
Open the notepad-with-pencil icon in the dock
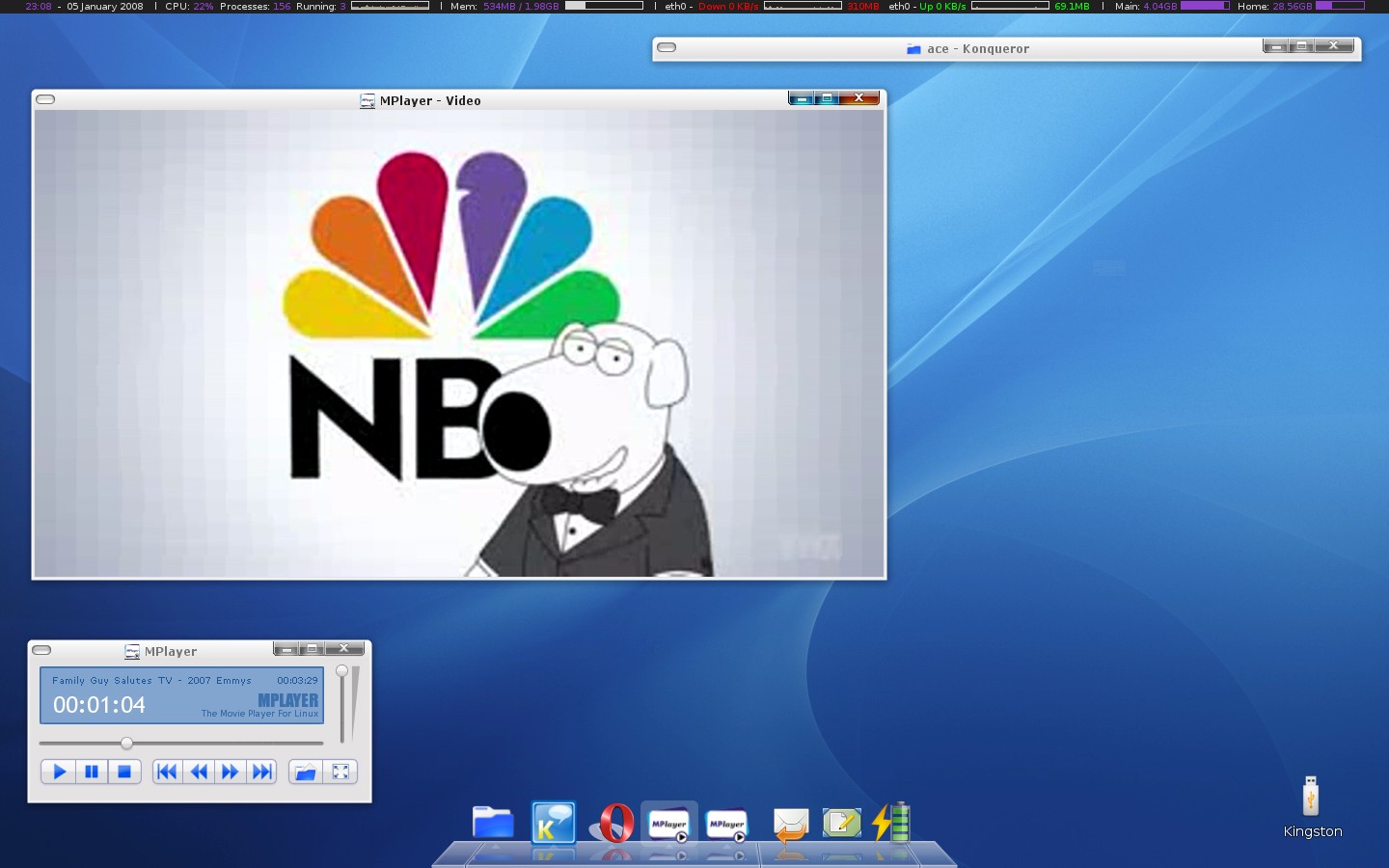841,823
